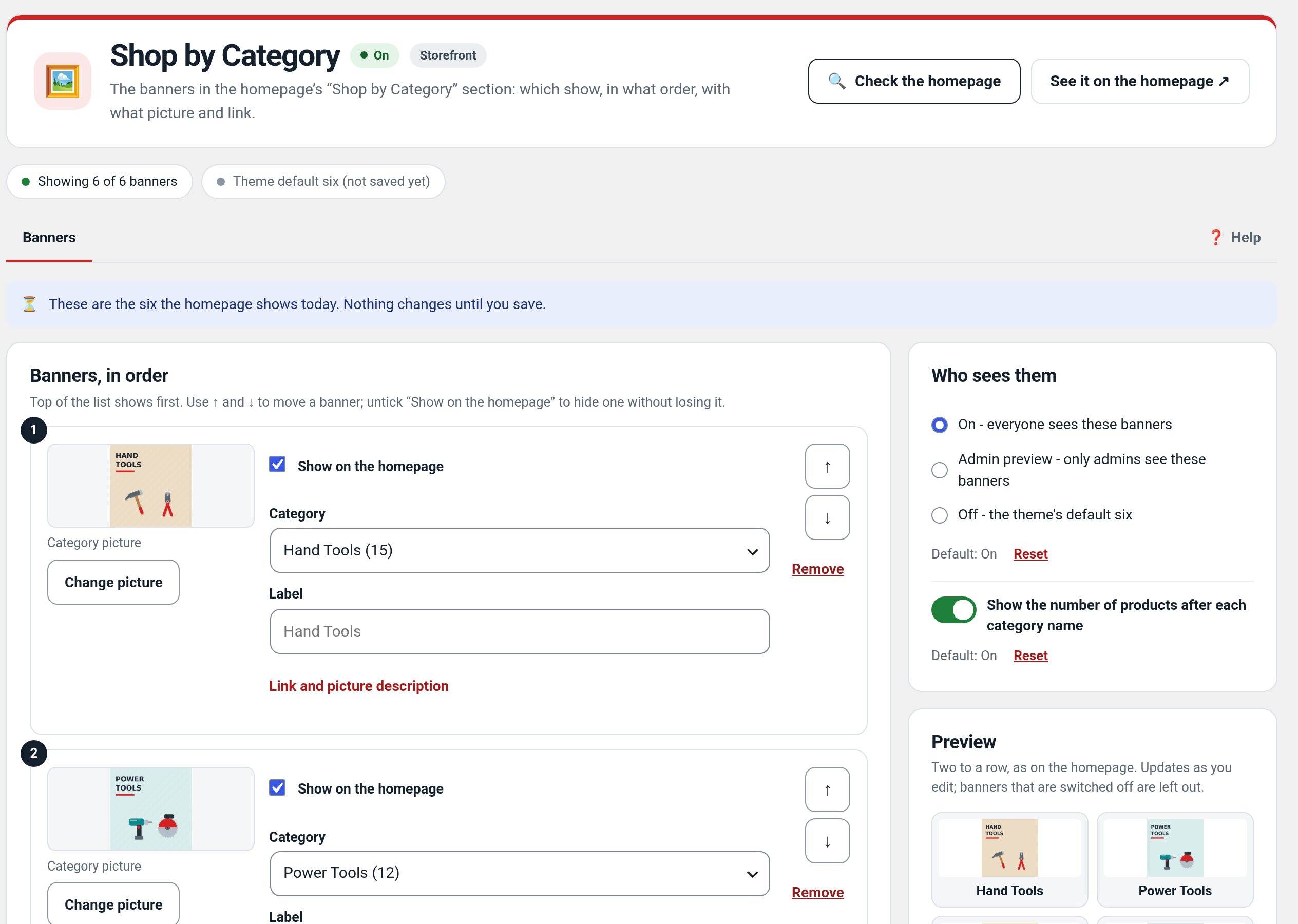Untick Show on the homepage for Hand Tools
This screenshot has width=1298, height=924.
pyautogui.click(x=277, y=464)
